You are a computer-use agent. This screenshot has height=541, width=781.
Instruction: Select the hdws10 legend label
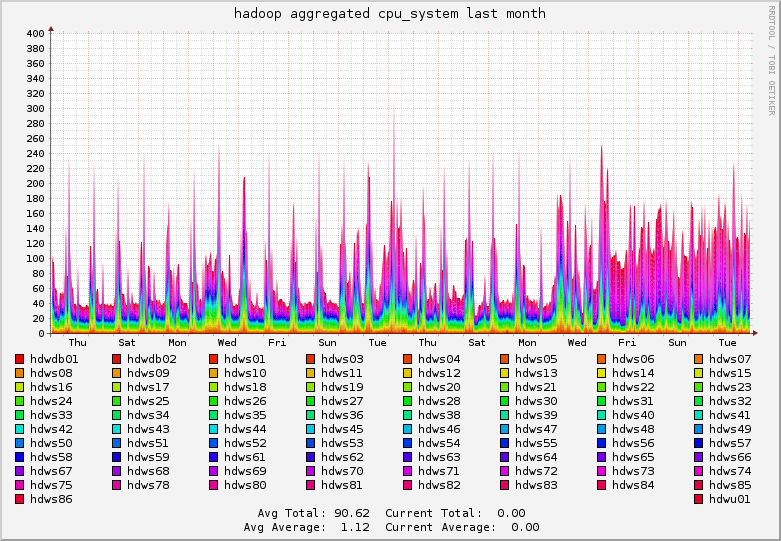coord(245,373)
